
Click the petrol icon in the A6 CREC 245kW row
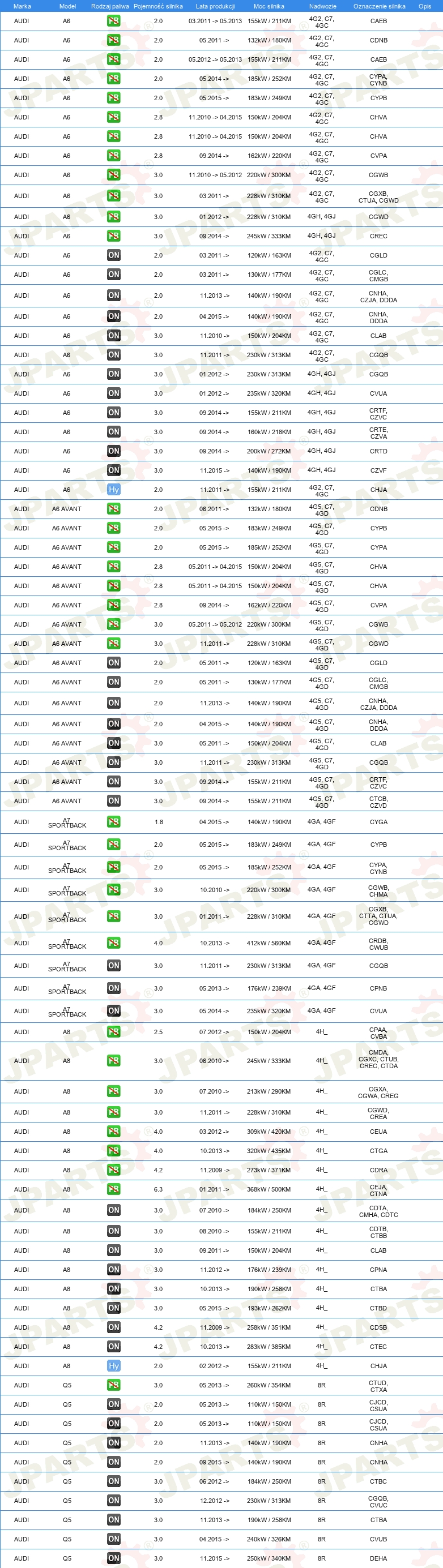point(113,236)
